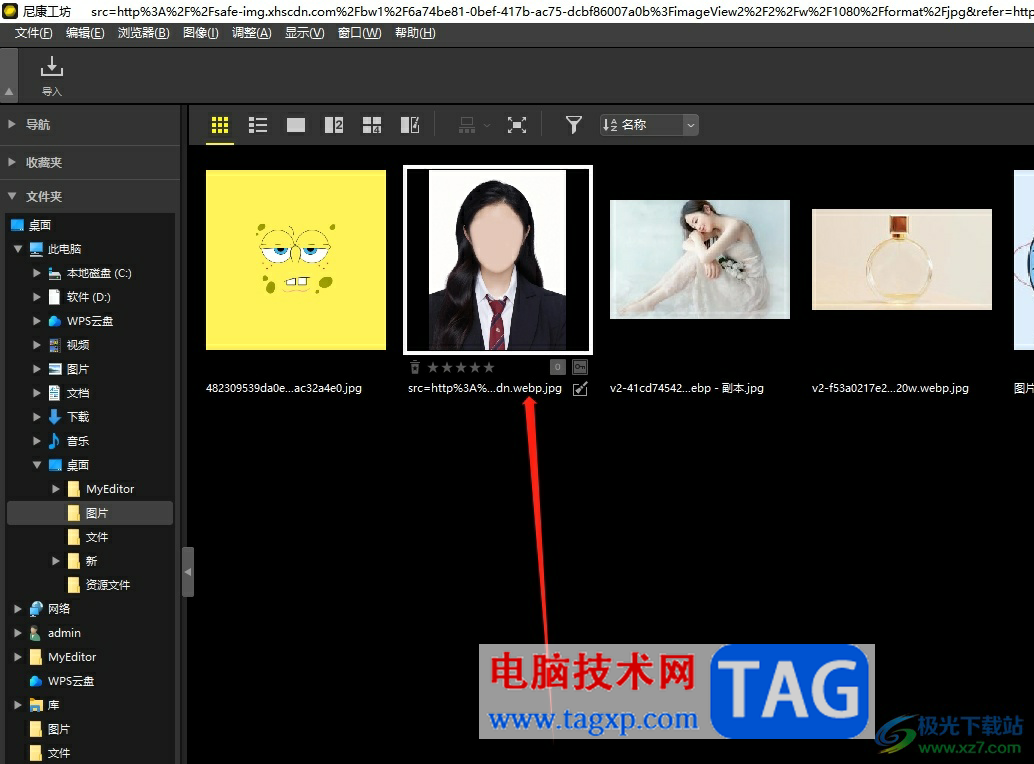
Task: Click filename v2-41cd74542...ebp - 副本.jpg
Action: pyautogui.click(x=686, y=388)
